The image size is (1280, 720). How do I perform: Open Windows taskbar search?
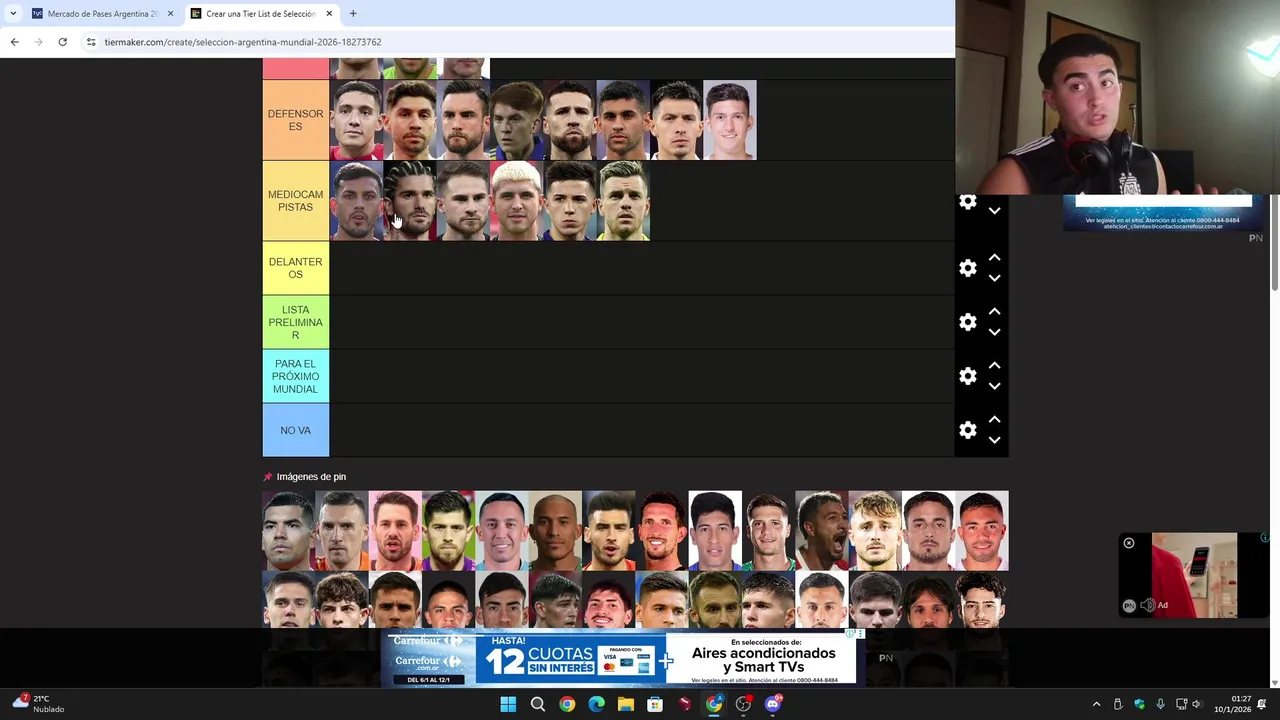tap(538, 704)
